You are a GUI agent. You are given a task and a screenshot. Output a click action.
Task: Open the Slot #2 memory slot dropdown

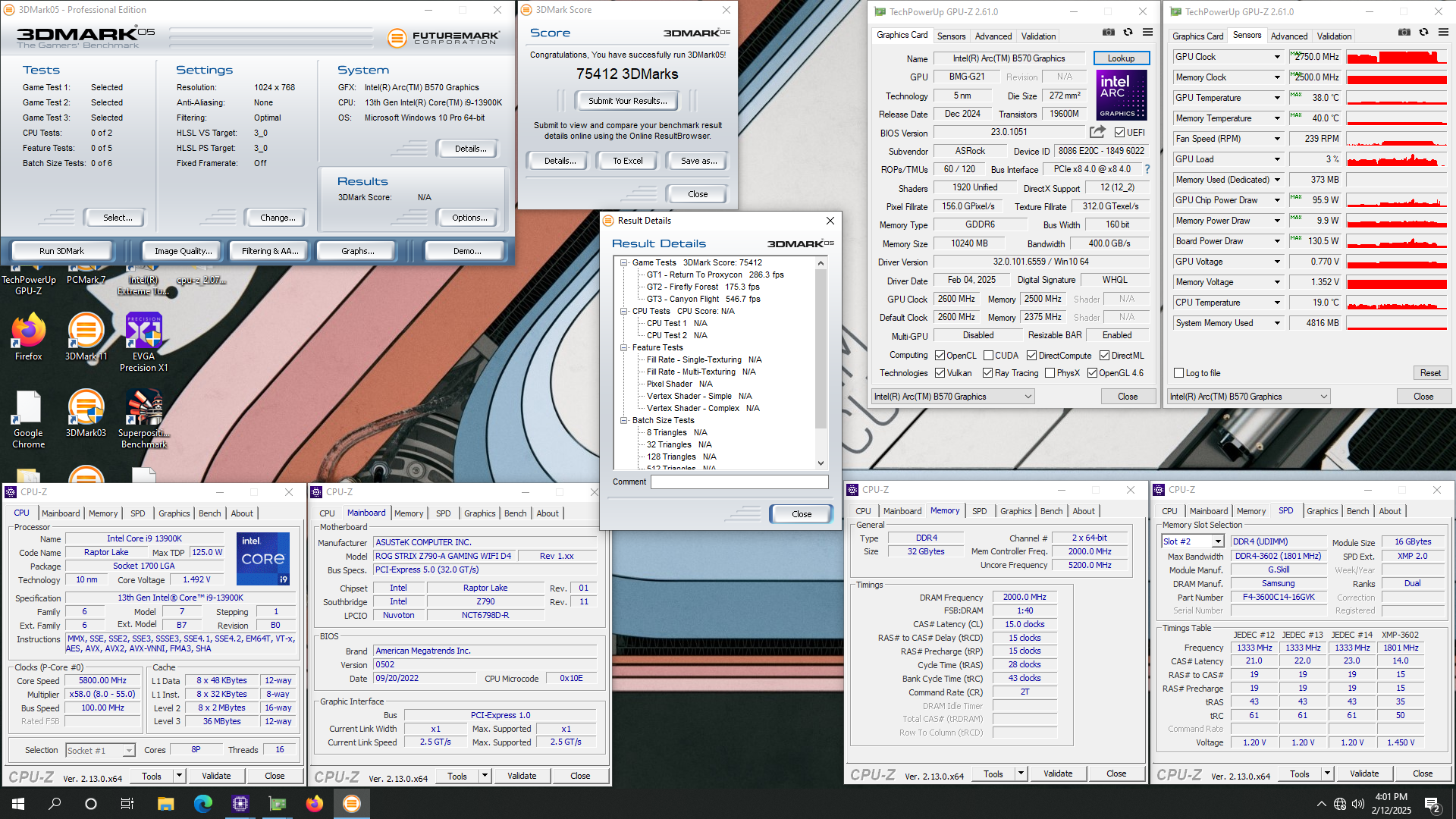[x=1193, y=541]
